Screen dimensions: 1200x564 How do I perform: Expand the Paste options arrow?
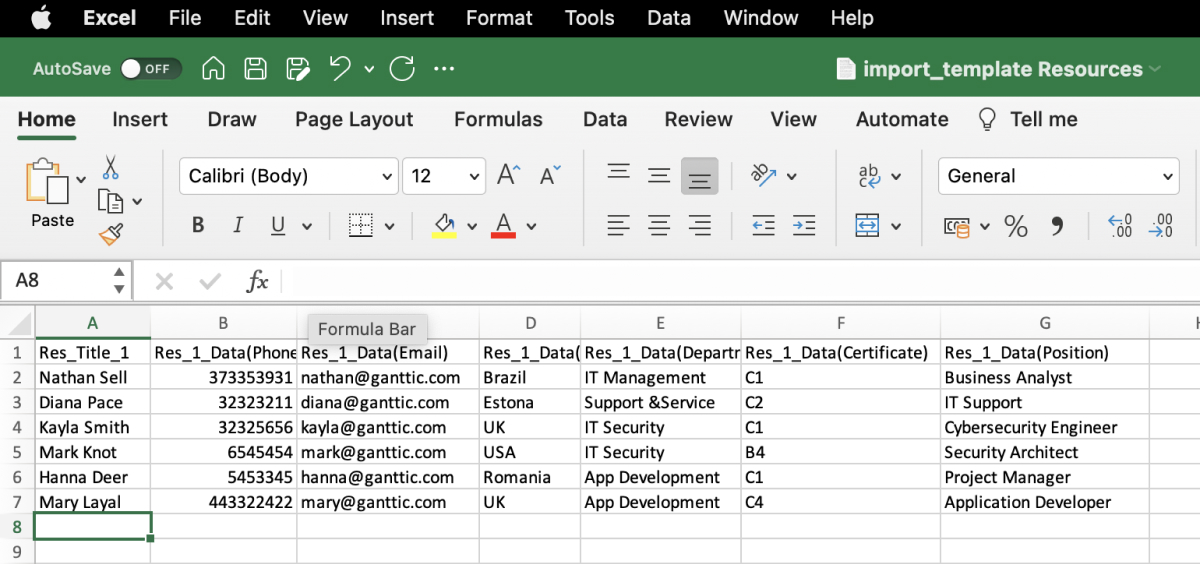pos(82,180)
